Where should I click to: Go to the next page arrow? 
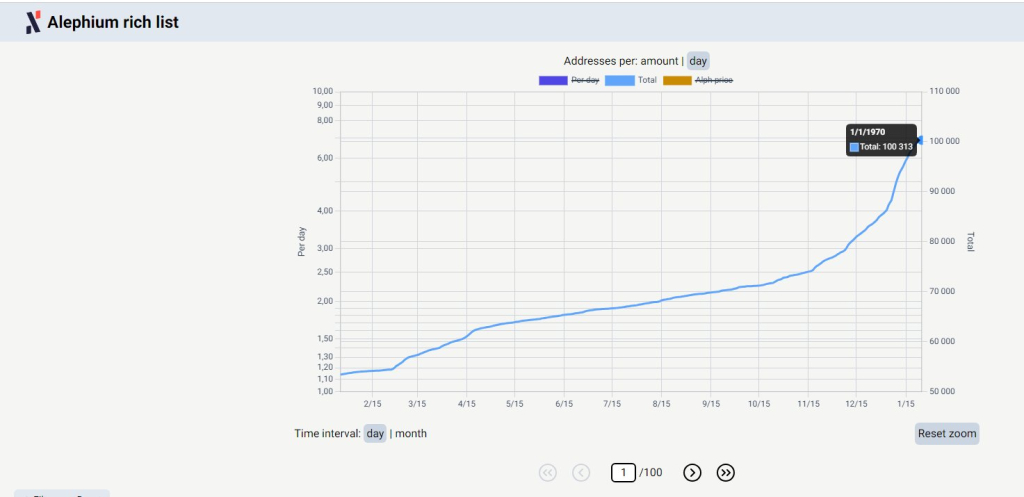[x=692, y=472]
